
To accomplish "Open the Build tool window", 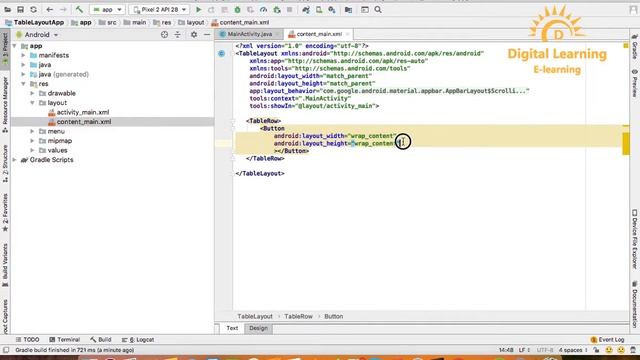I will pyautogui.click(x=101, y=340).
